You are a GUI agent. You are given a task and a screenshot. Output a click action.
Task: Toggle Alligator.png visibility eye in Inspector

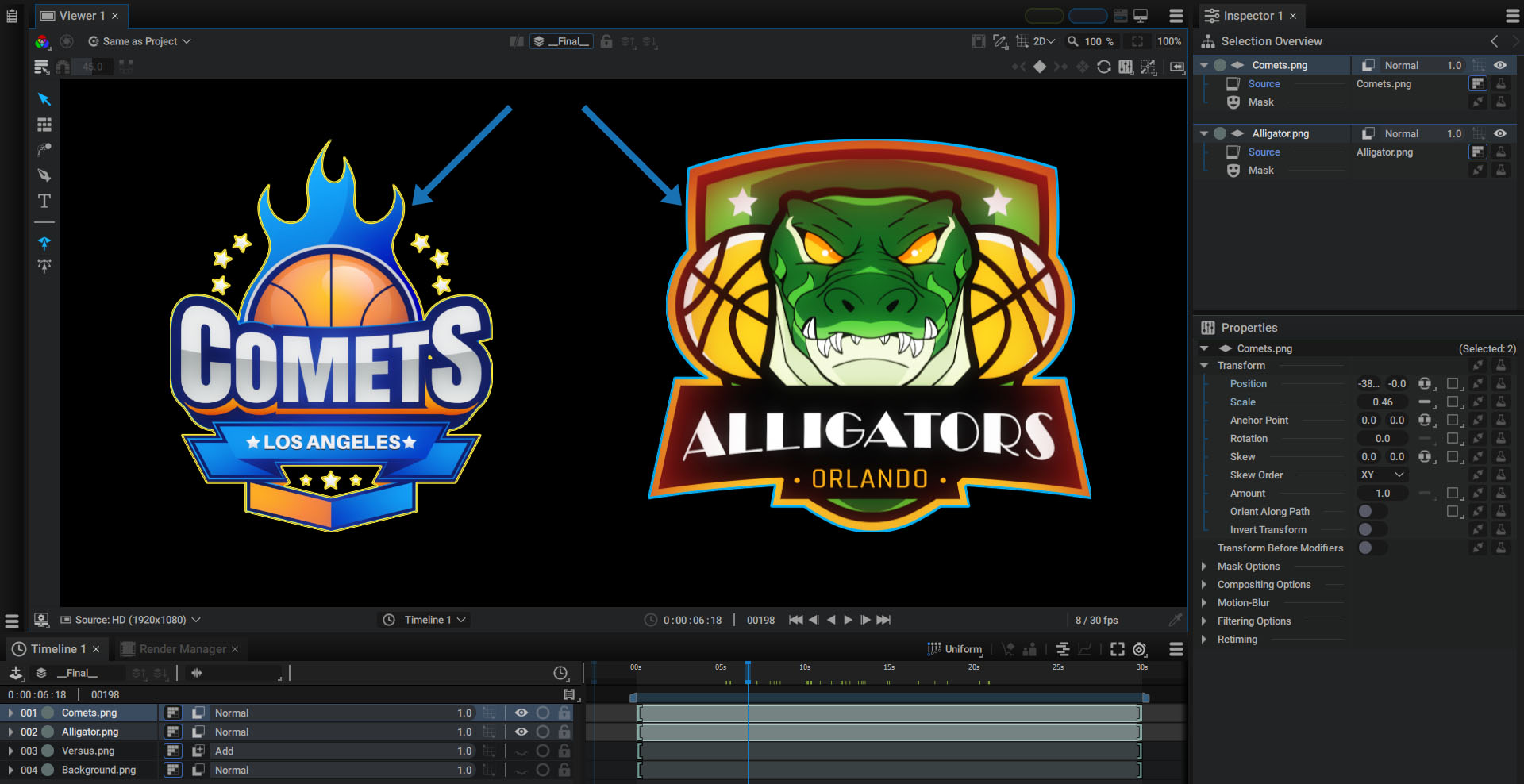click(1500, 133)
